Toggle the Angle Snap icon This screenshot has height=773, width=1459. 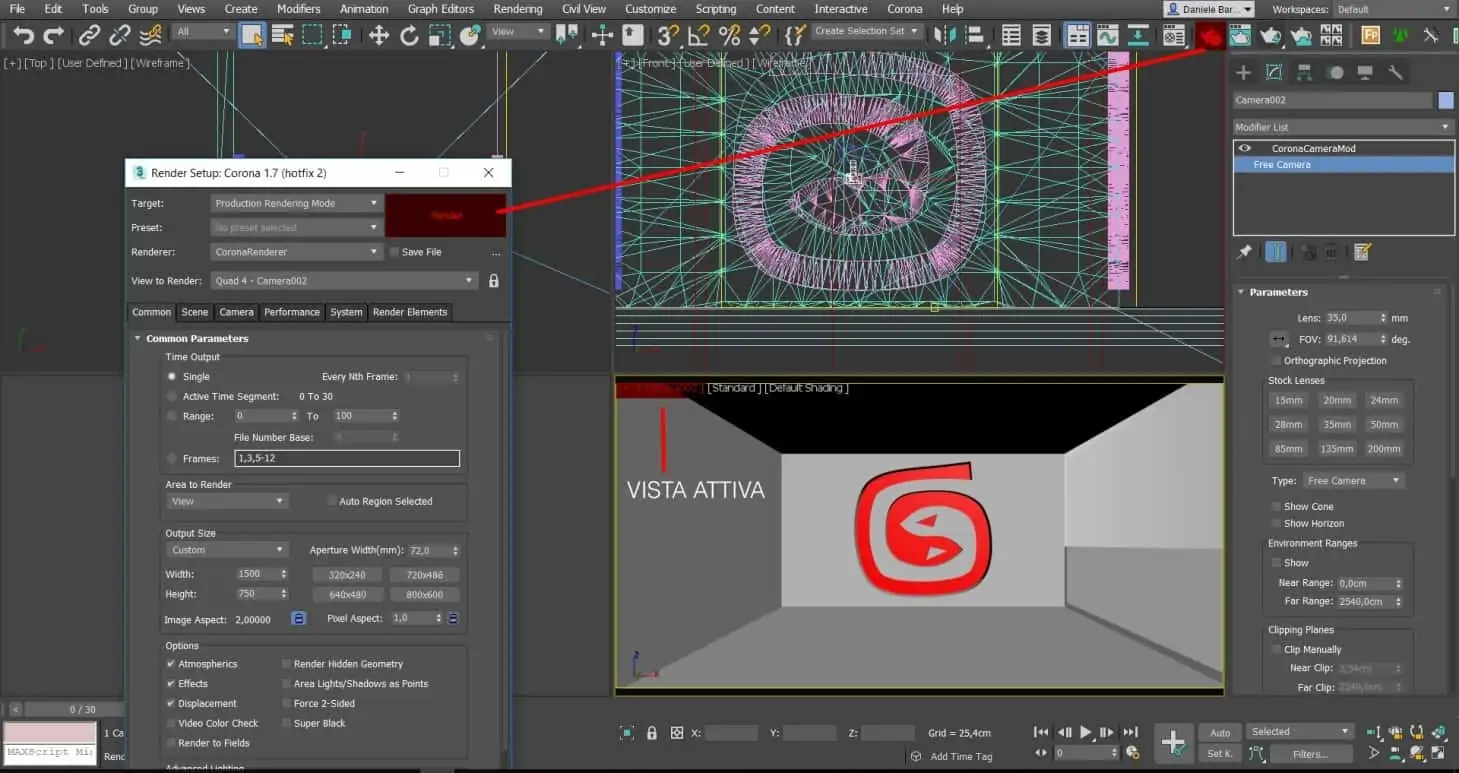pyautogui.click(x=699, y=36)
